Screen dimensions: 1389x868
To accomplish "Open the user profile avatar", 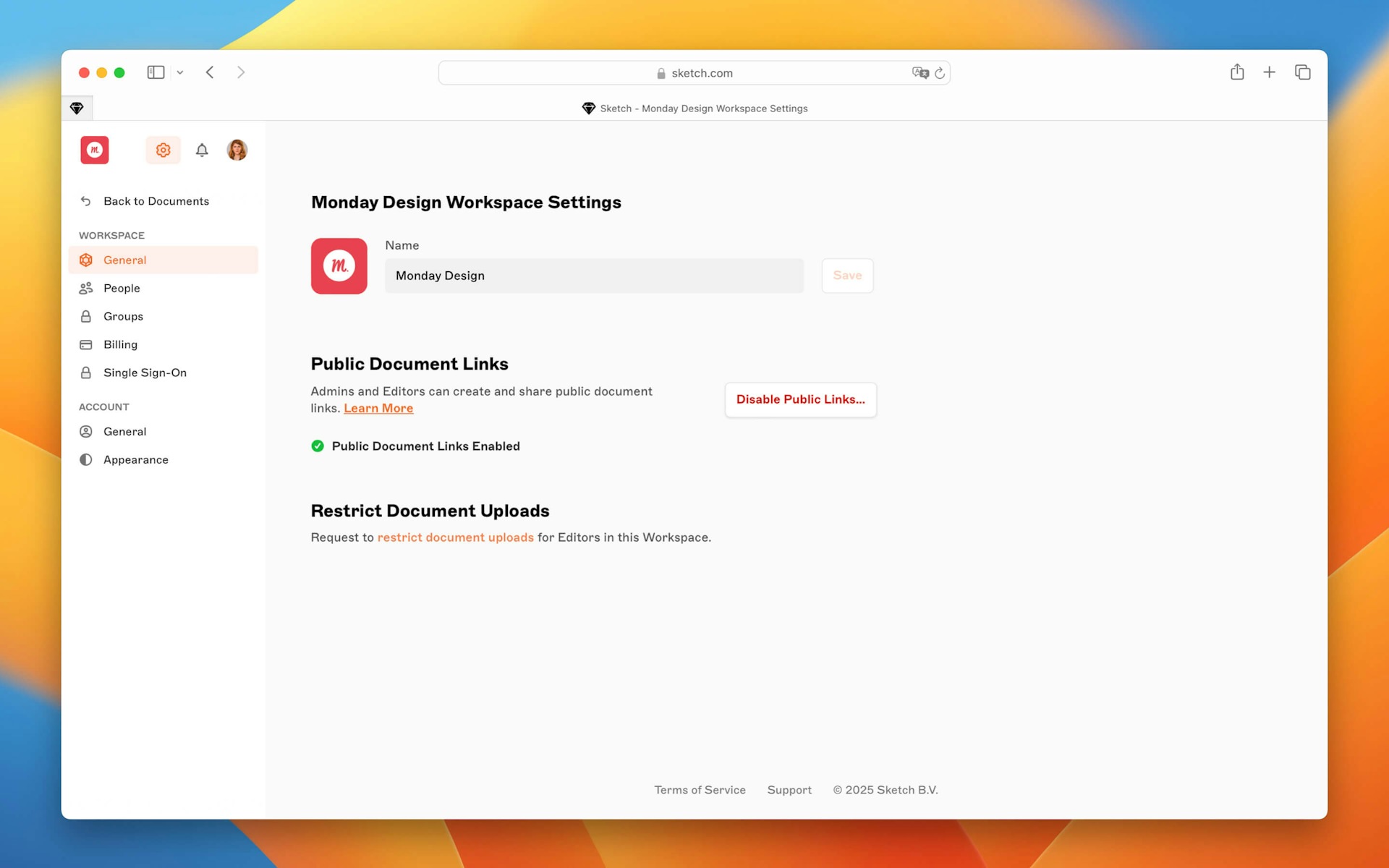I will (237, 150).
